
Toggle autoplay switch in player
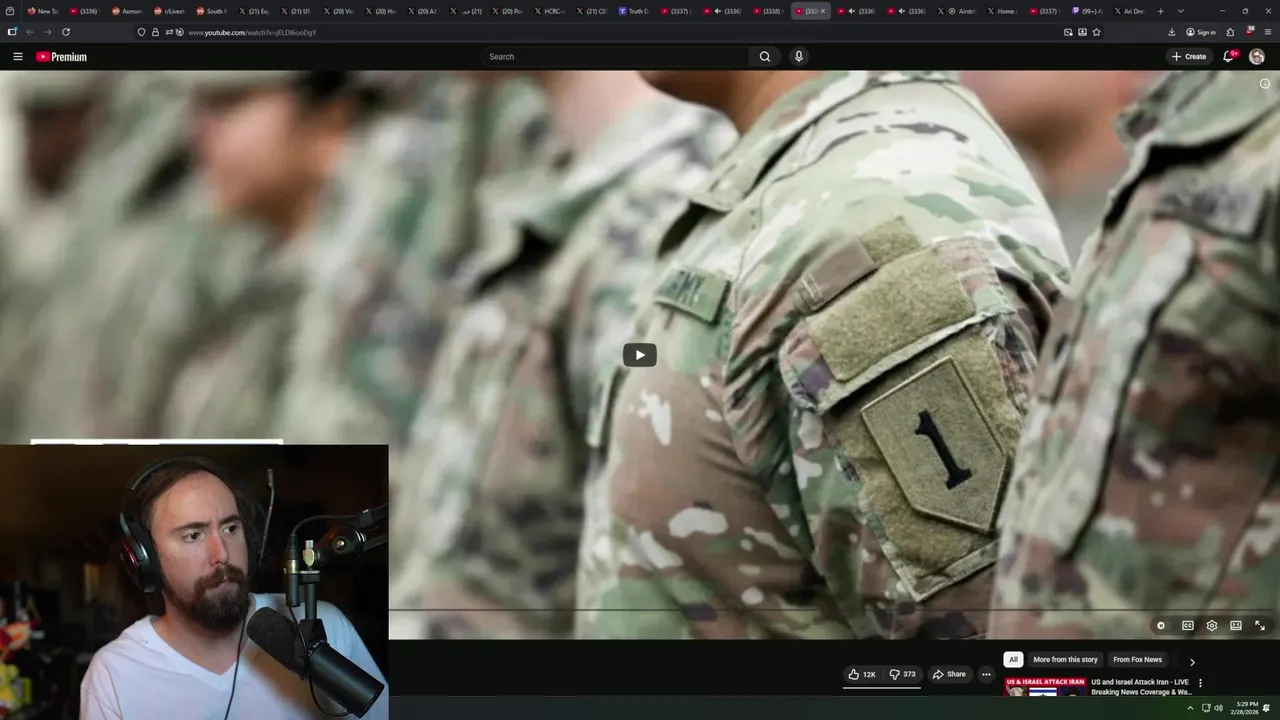[x=1161, y=626]
